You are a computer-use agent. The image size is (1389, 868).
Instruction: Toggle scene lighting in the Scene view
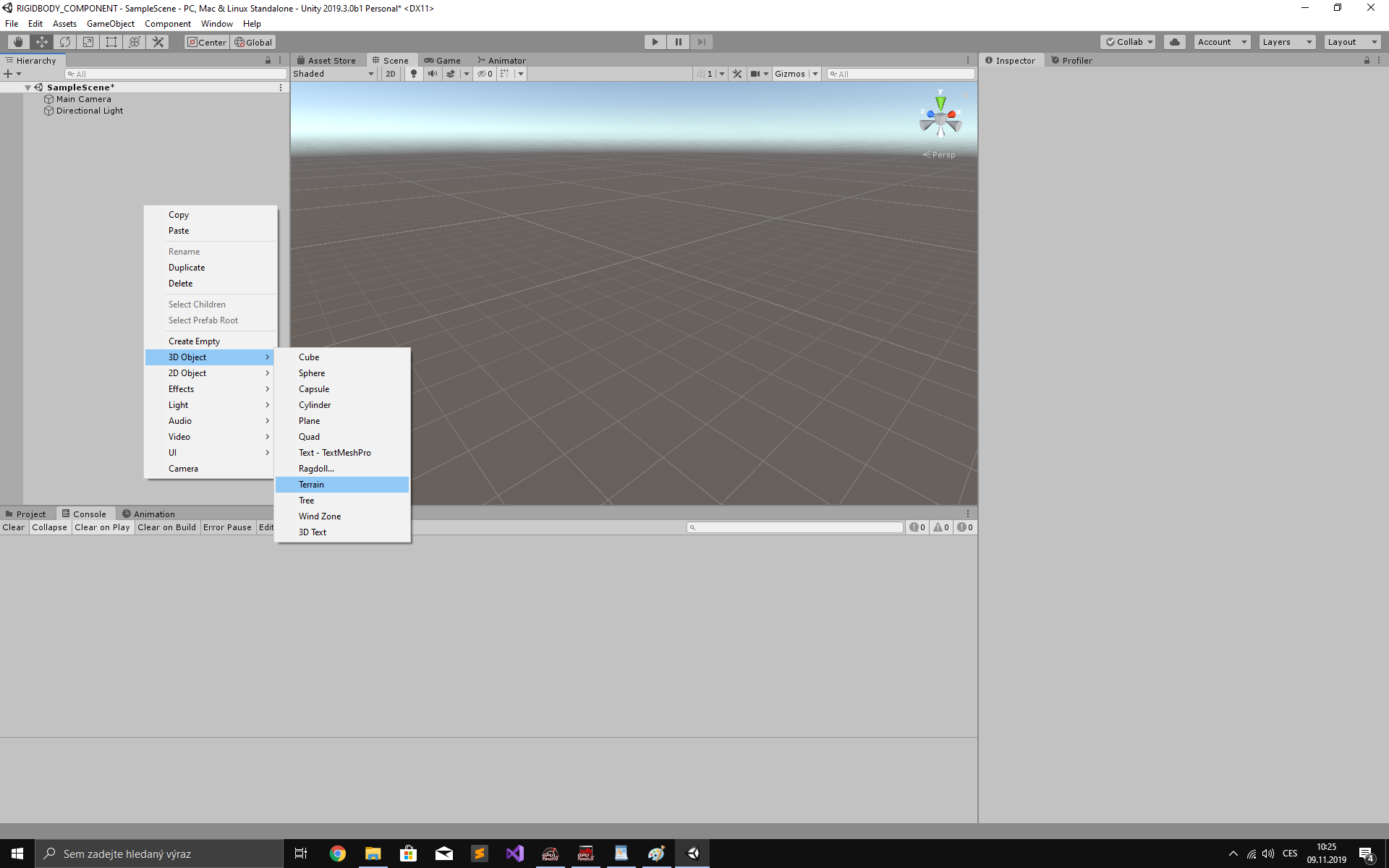click(x=413, y=73)
